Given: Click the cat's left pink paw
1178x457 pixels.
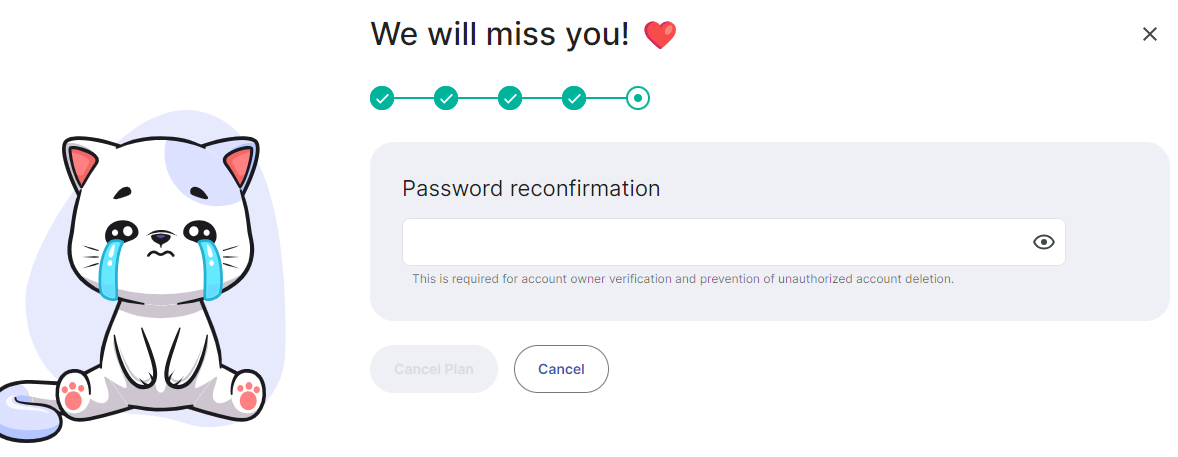Looking at the screenshot, I should point(72,395).
